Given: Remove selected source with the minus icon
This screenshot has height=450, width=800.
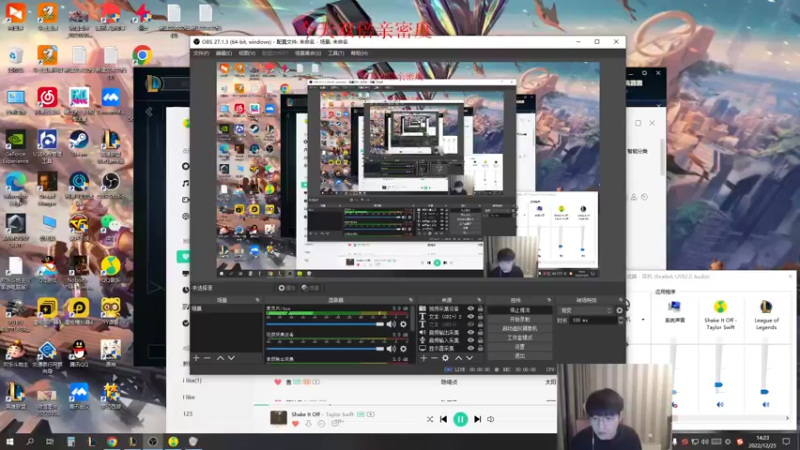Looking at the screenshot, I should tap(434, 358).
